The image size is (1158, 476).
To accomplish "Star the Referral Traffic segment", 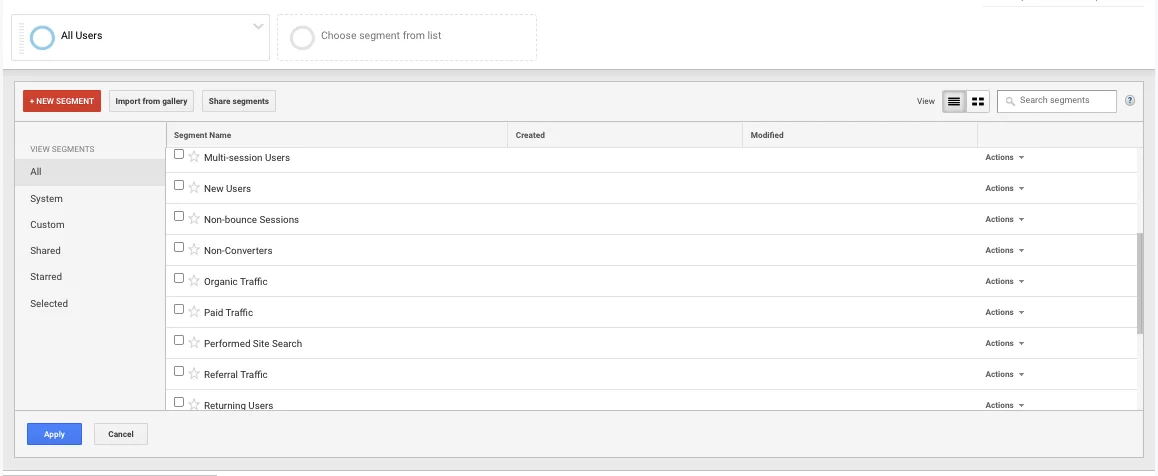I will point(194,374).
